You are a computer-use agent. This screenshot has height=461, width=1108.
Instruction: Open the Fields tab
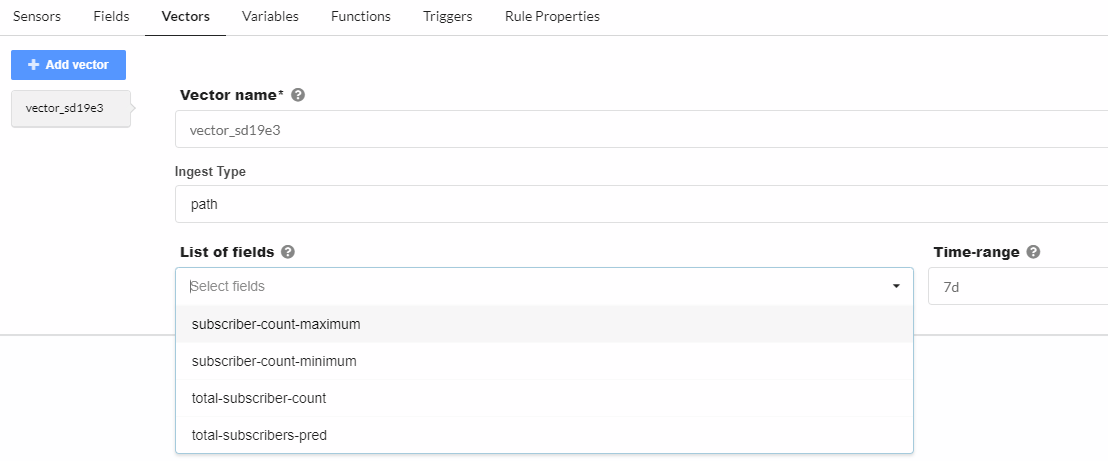111,17
